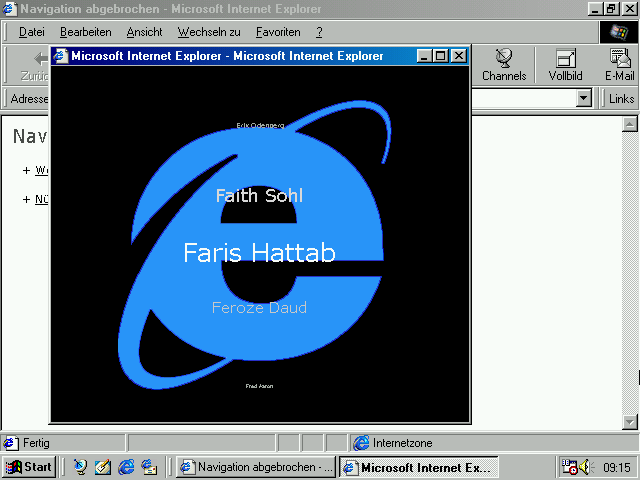Switch to Navigation abgebrochen taskbar button
Screen dimensions: 640x480
click(256, 467)
